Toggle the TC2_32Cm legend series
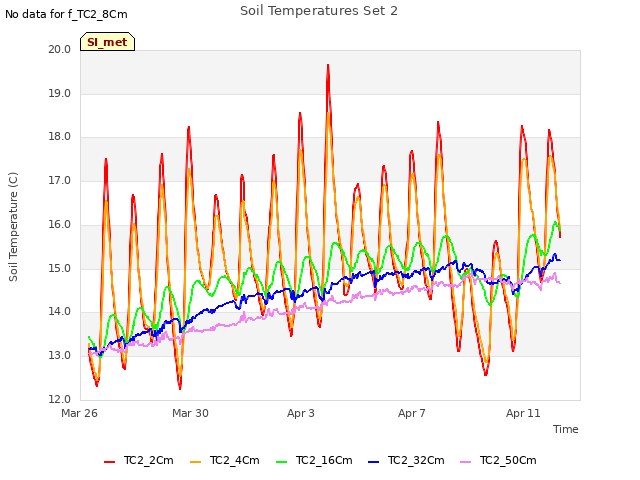640x480 pixels. (406, 460)
